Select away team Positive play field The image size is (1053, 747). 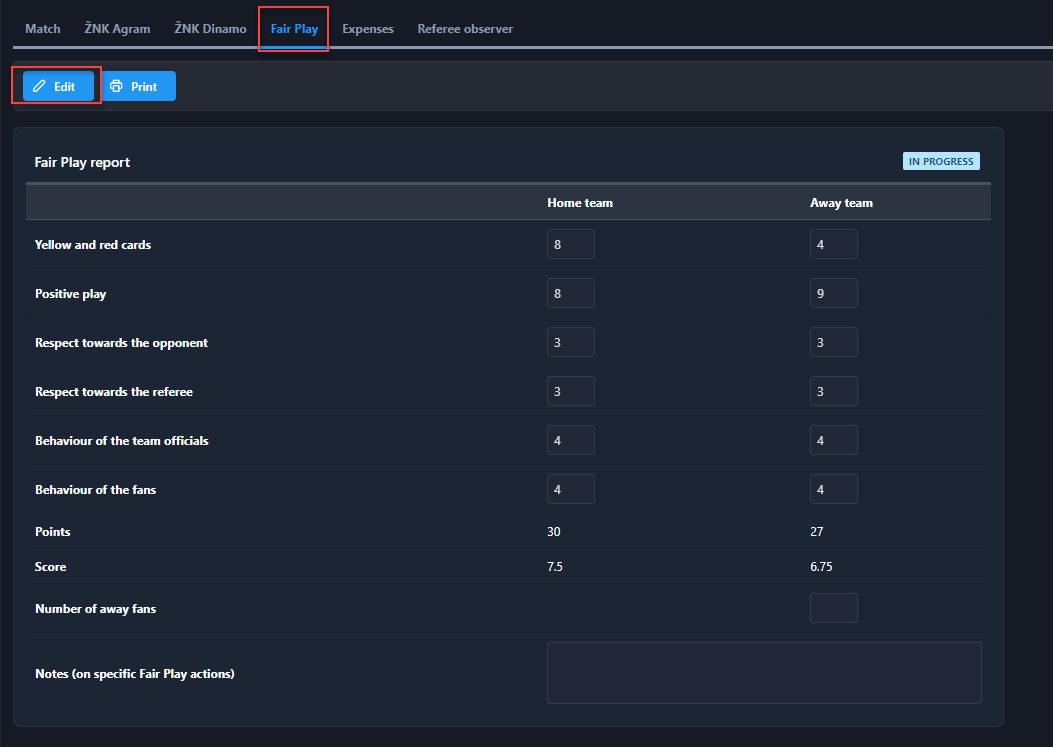[833, 293]
